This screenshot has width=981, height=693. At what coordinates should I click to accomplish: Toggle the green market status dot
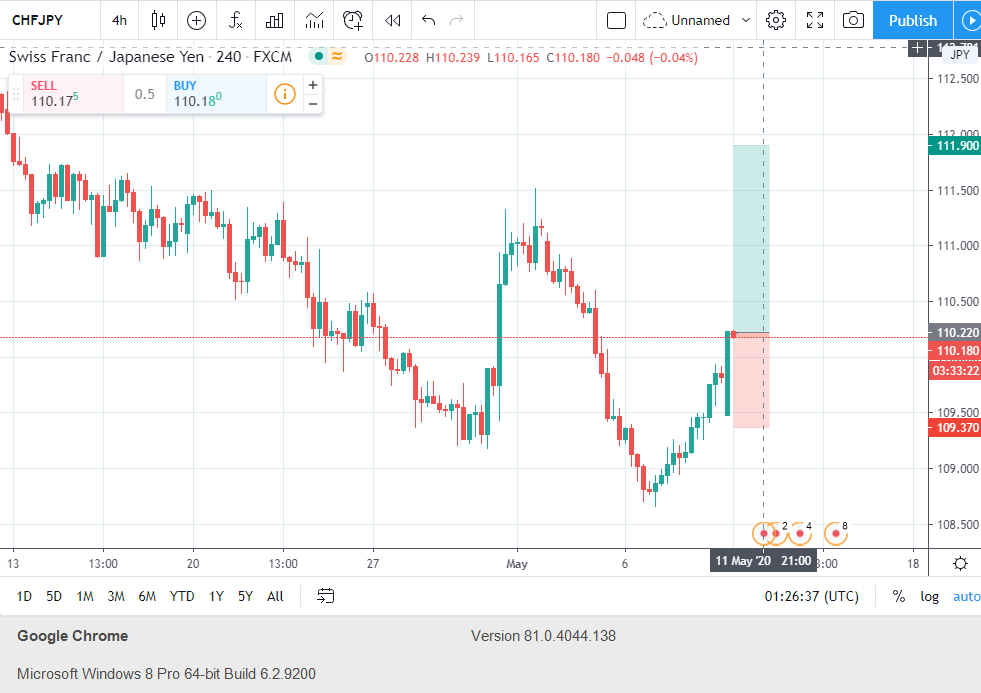pos(318,56)
